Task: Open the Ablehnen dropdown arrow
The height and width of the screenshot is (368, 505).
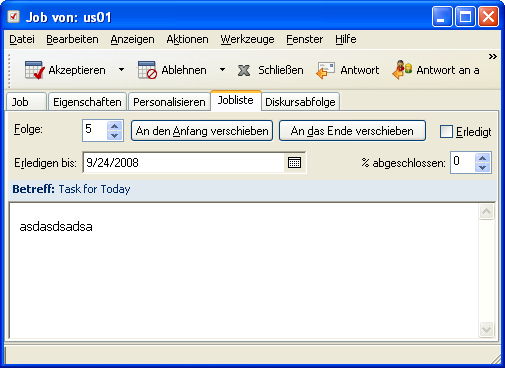Action: tap(222, 70)
